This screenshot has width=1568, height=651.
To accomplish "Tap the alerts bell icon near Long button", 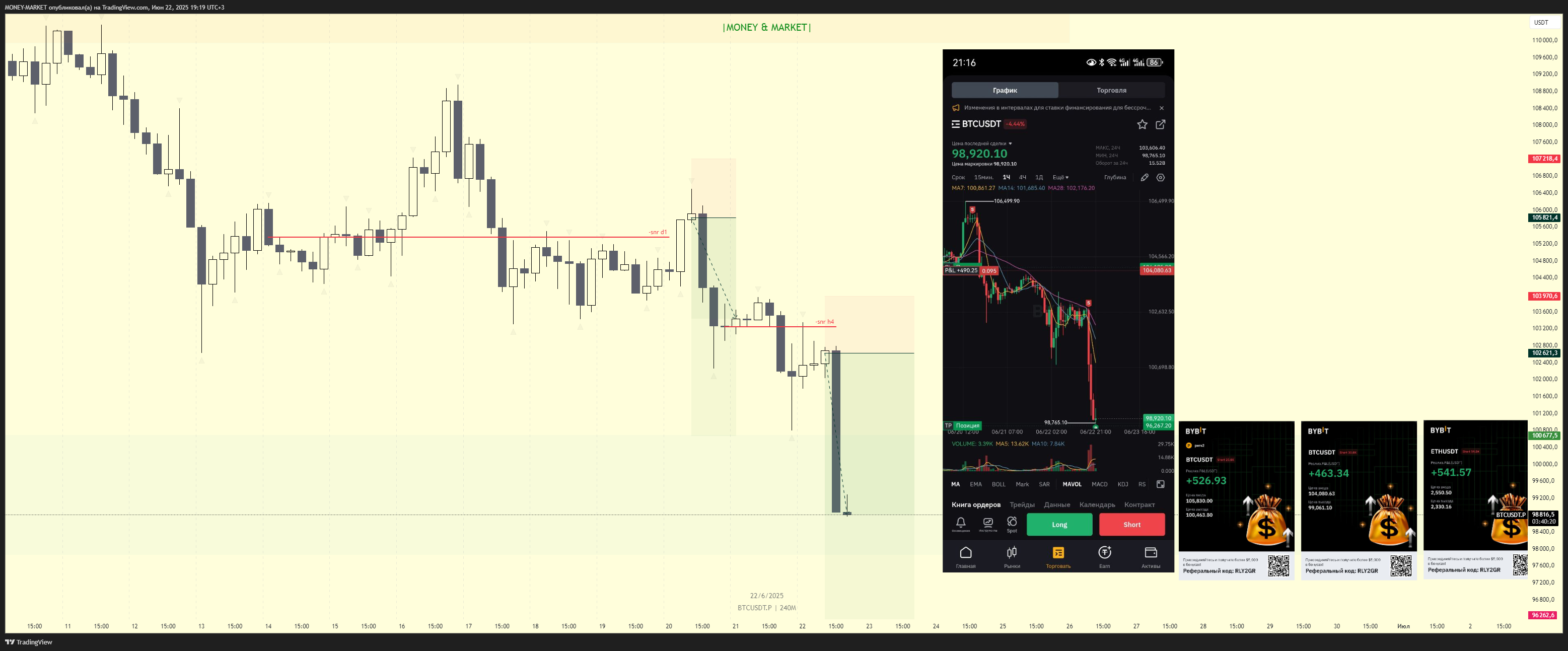I will pos(961,523).
